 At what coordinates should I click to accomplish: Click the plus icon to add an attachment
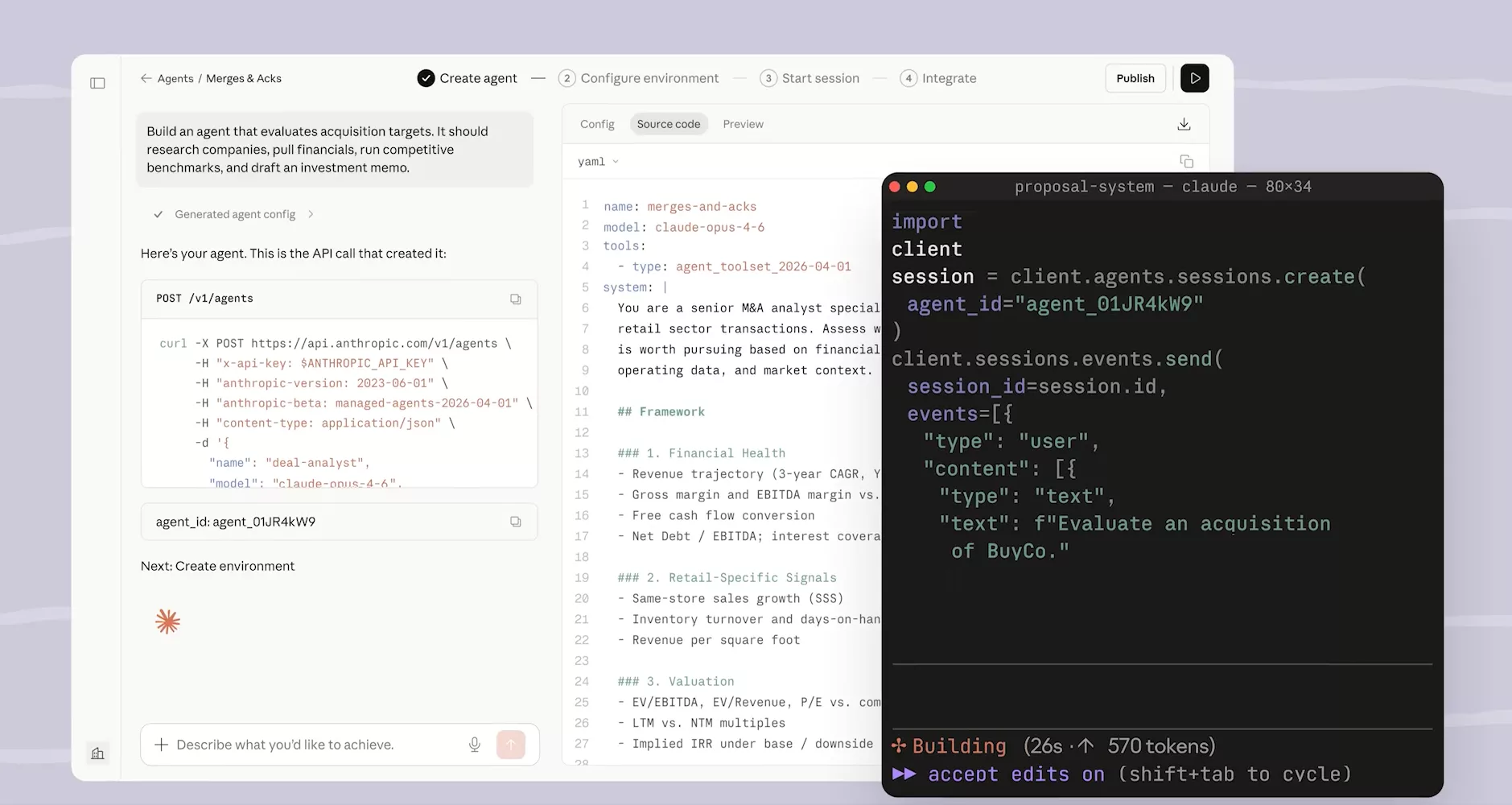click(162, 744)
